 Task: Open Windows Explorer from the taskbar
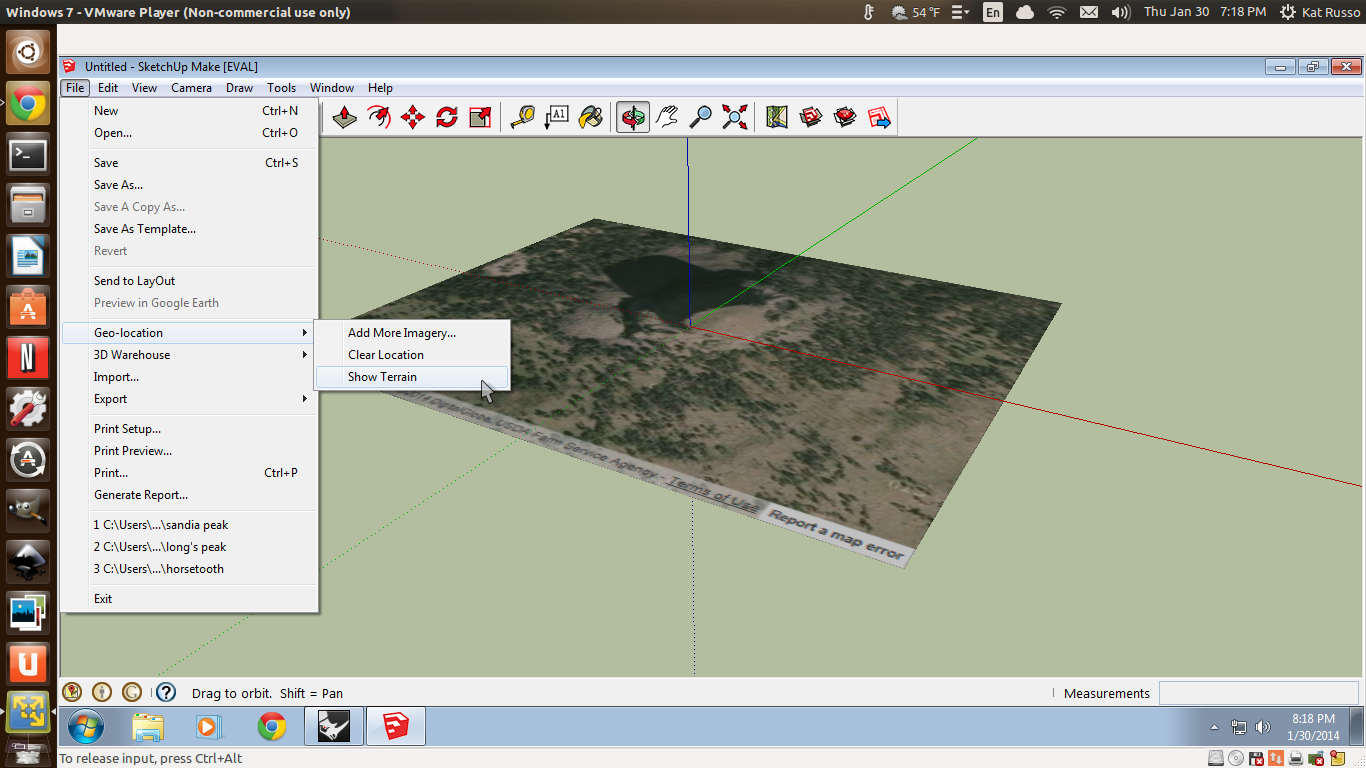click(147, 727)
